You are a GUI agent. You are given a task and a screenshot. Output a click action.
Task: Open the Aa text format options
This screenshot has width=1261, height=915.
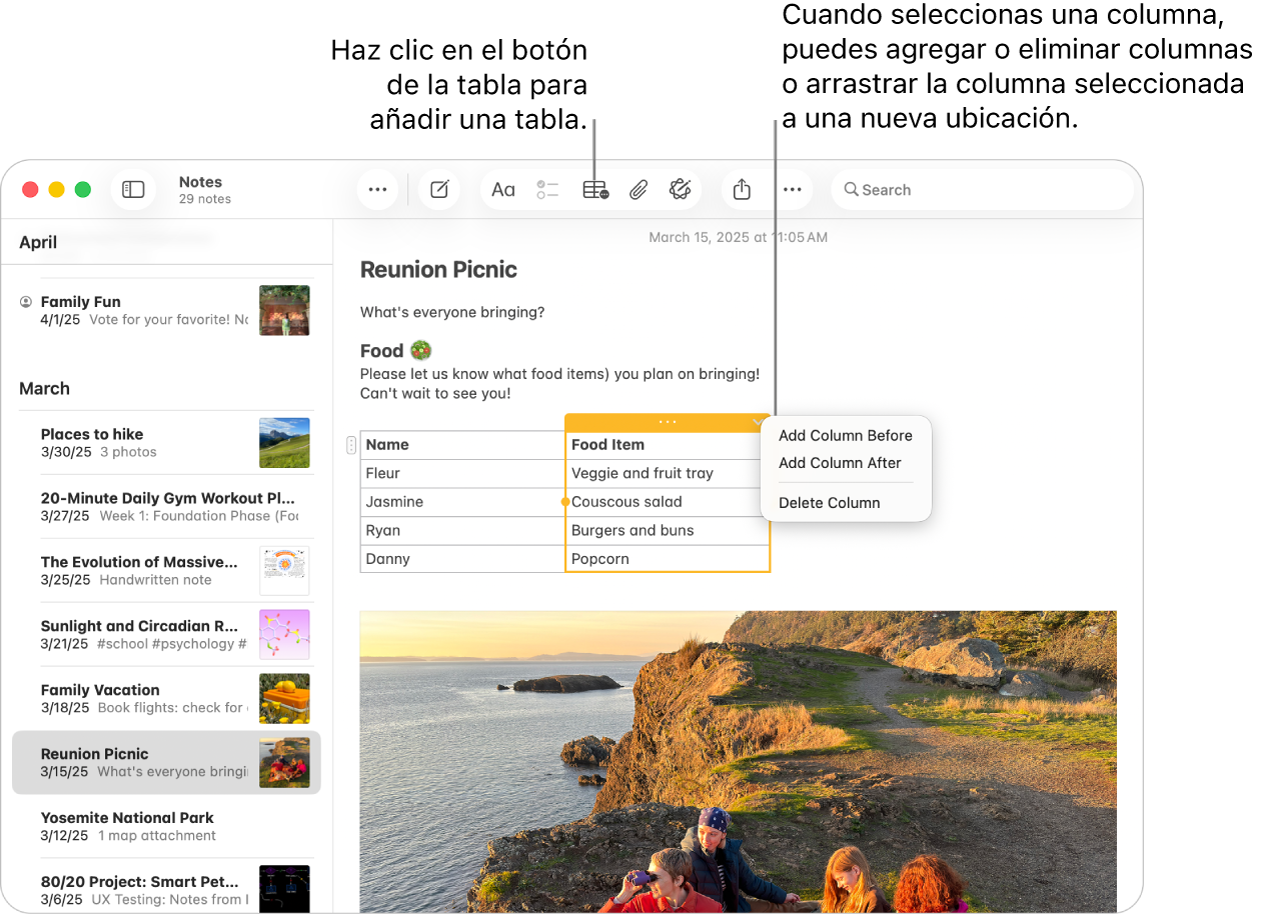pyautogui.click(x=503, y=189)
